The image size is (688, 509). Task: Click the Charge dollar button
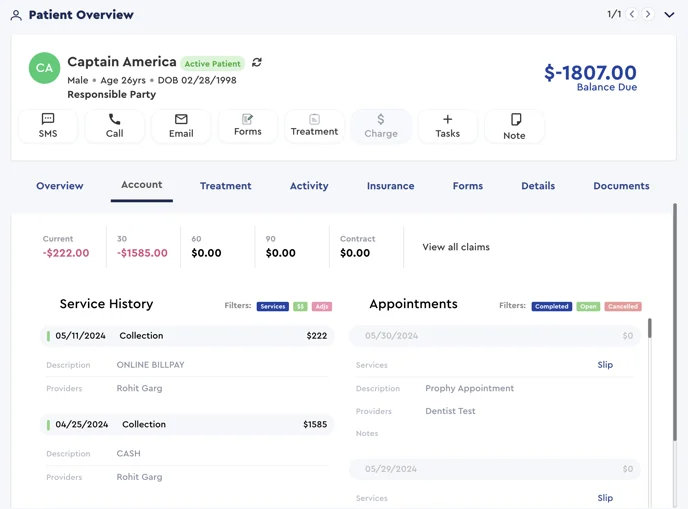(381, 126)
